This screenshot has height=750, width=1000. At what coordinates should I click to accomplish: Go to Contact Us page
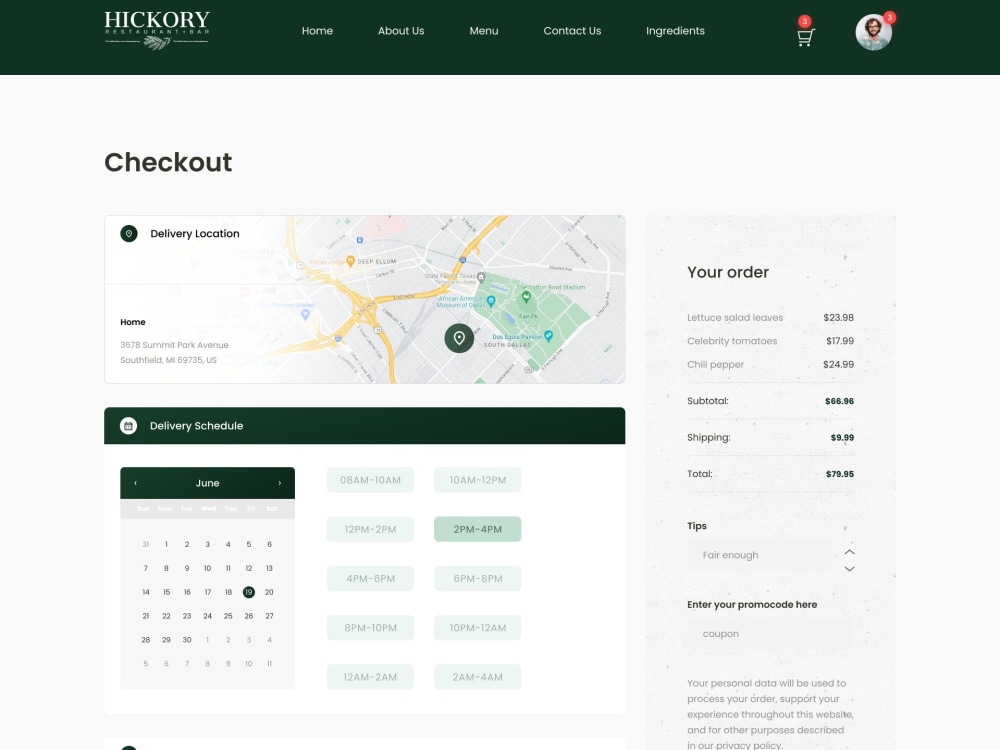(x=572, y=31)
